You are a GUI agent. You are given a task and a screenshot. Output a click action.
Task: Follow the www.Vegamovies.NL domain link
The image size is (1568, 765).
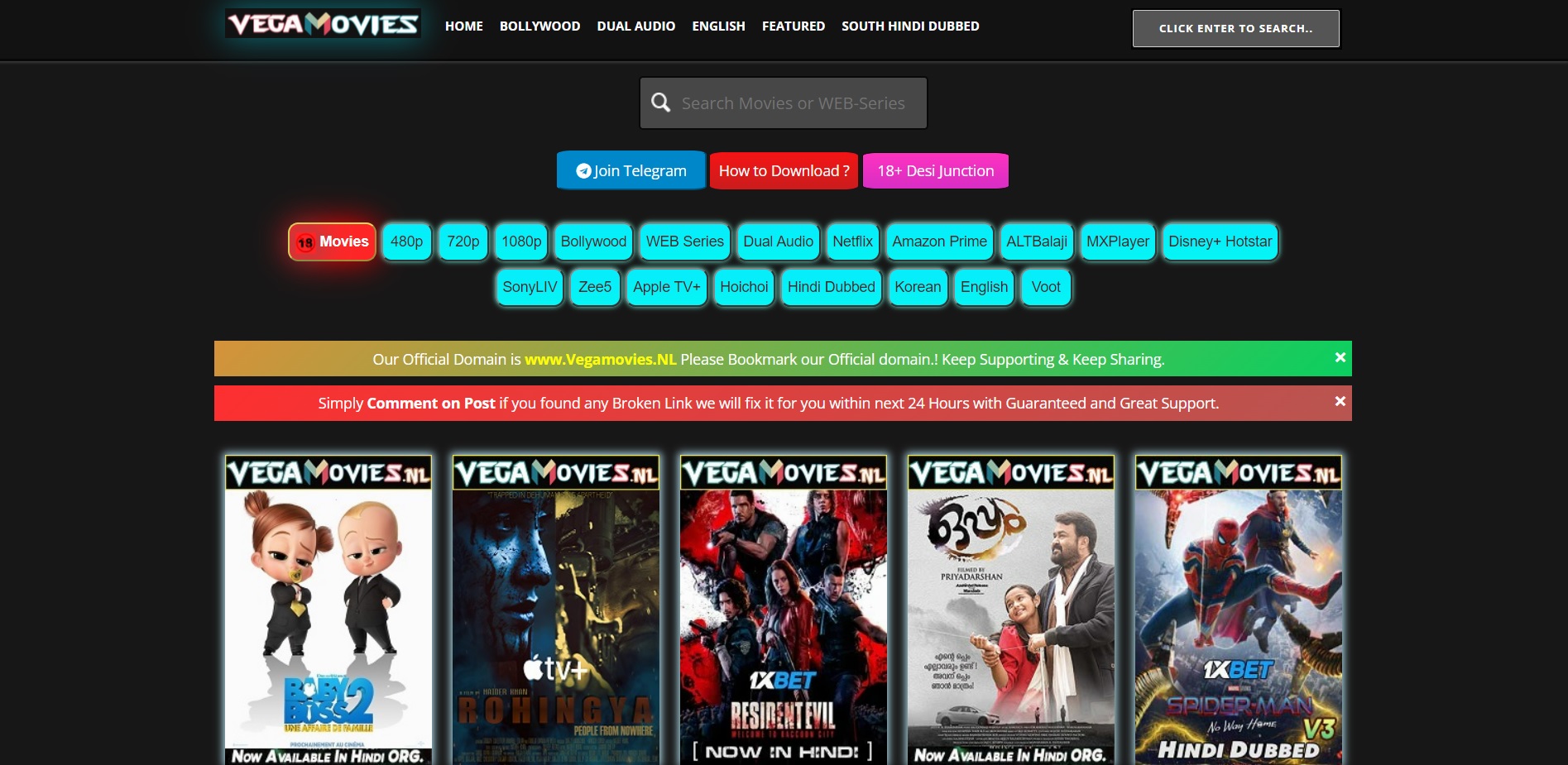(x=600, y=359)
